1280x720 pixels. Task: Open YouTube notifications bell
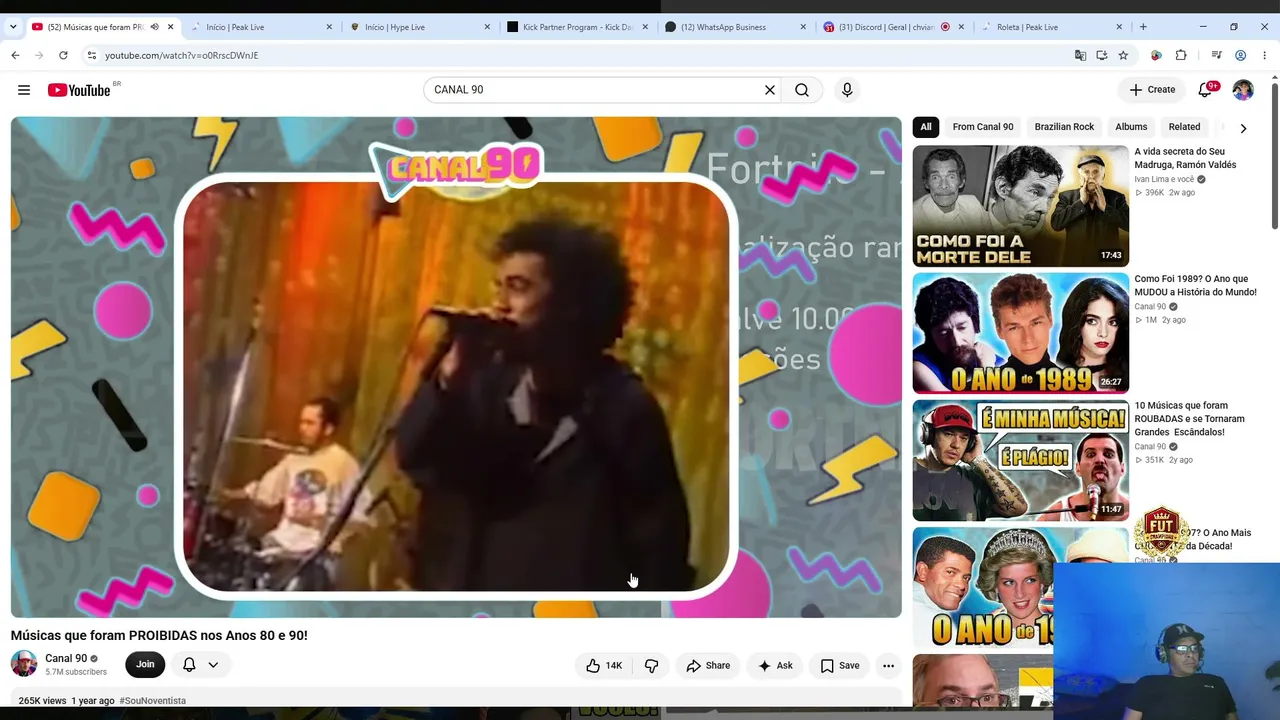pyautogui.click(x=1206, y=90)
